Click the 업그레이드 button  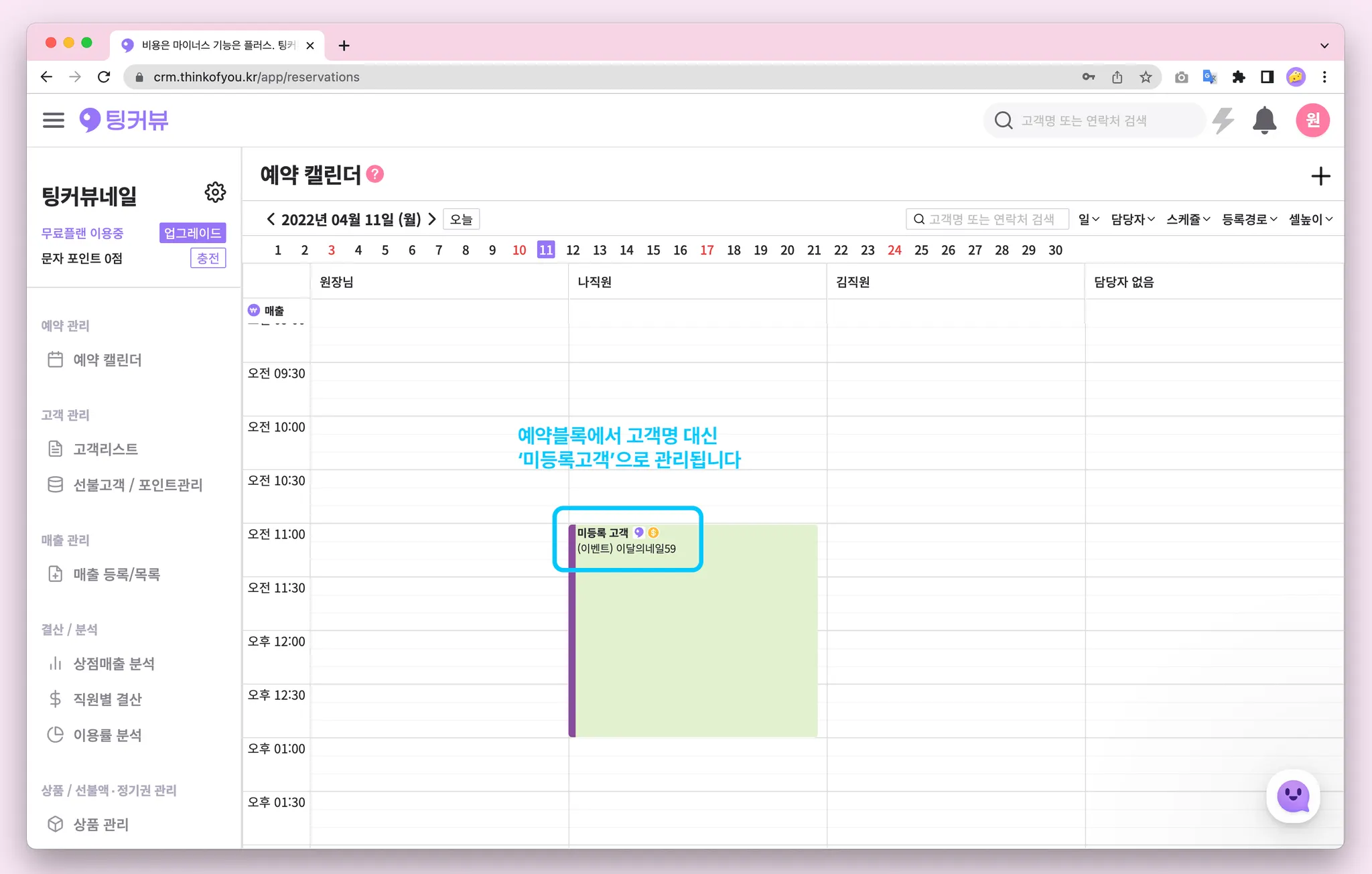click(x=192, y=233)
